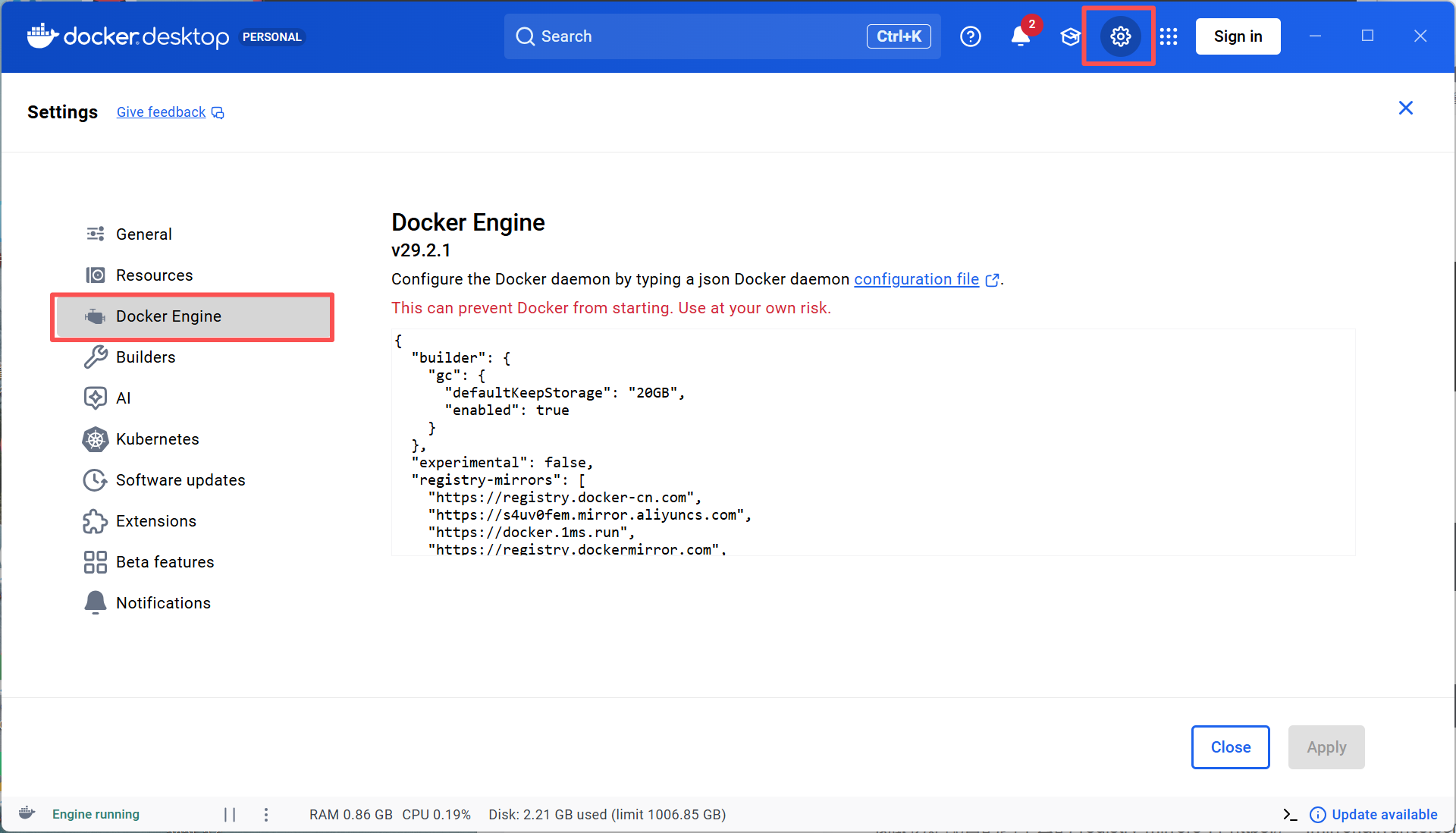Viewport: 1456px width, 833px height.
Task: Open the help question mark icon
Action: coord(970,36)
